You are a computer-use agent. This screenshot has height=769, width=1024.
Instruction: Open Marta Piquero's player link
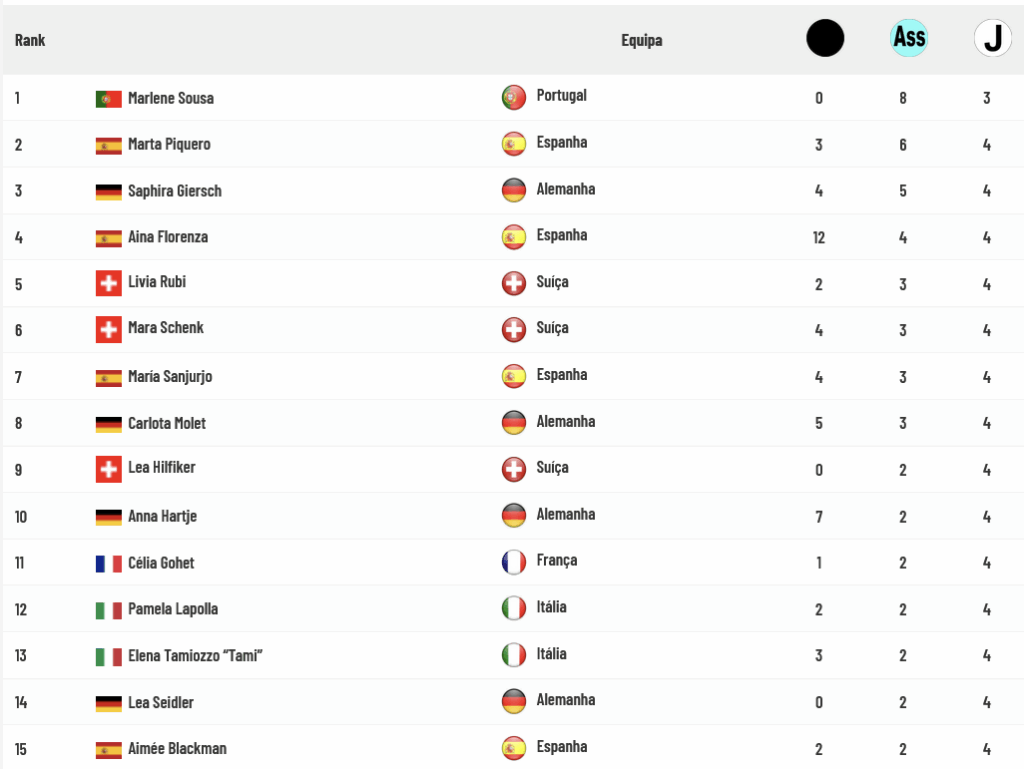pos(169,144)
